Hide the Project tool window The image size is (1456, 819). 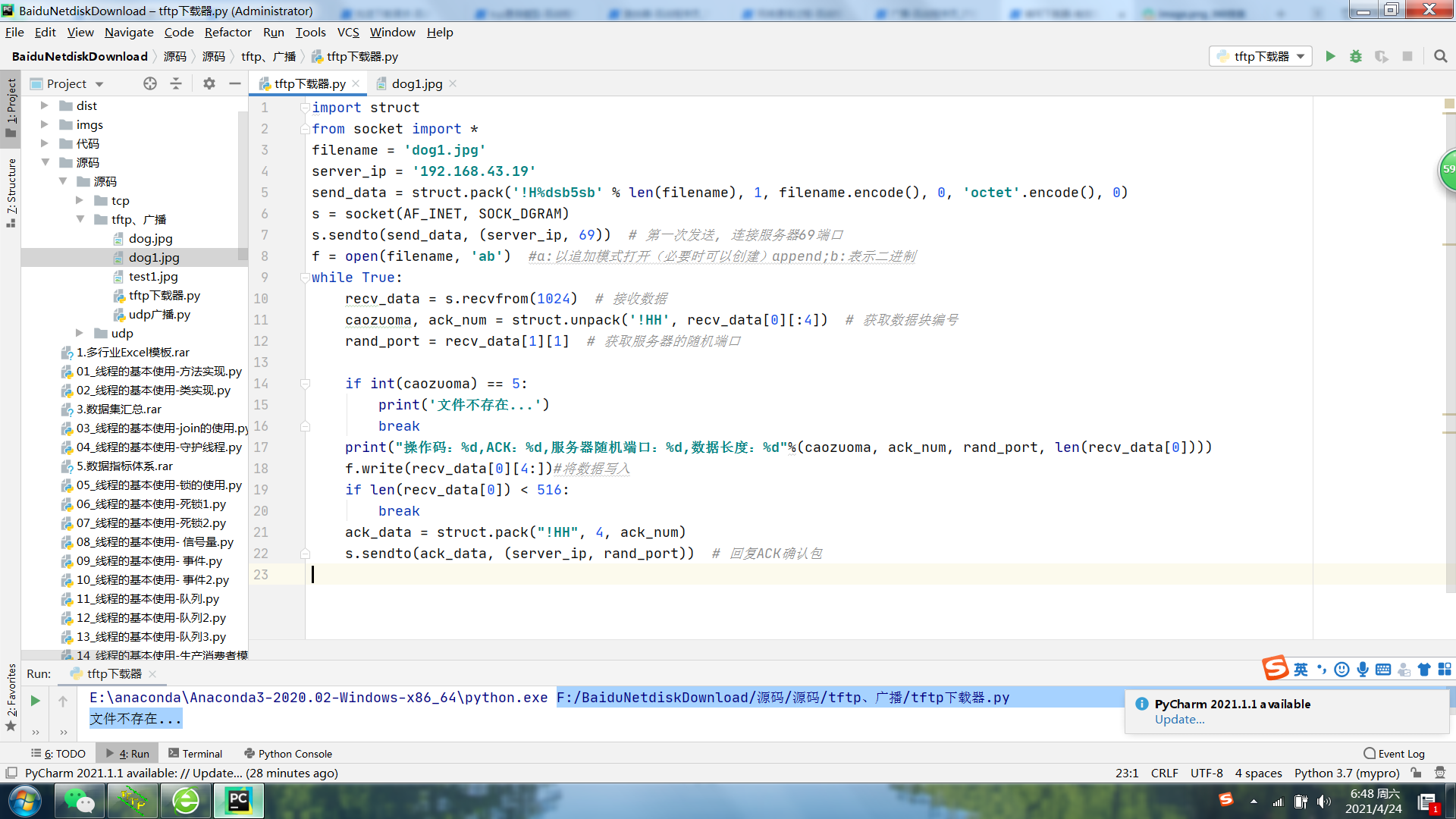coord(235,83)
